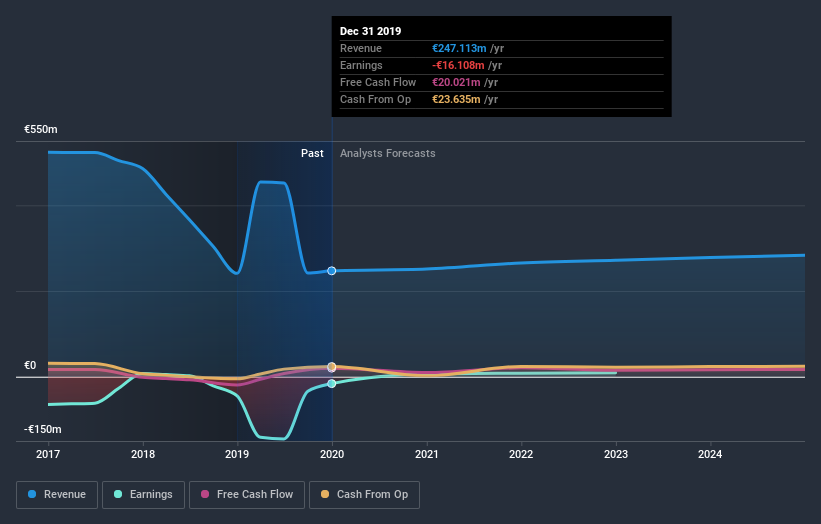Screen dimensions: 821x524
Task: Click the -€16.108m earnings value
Action: [x=458, y=65]
